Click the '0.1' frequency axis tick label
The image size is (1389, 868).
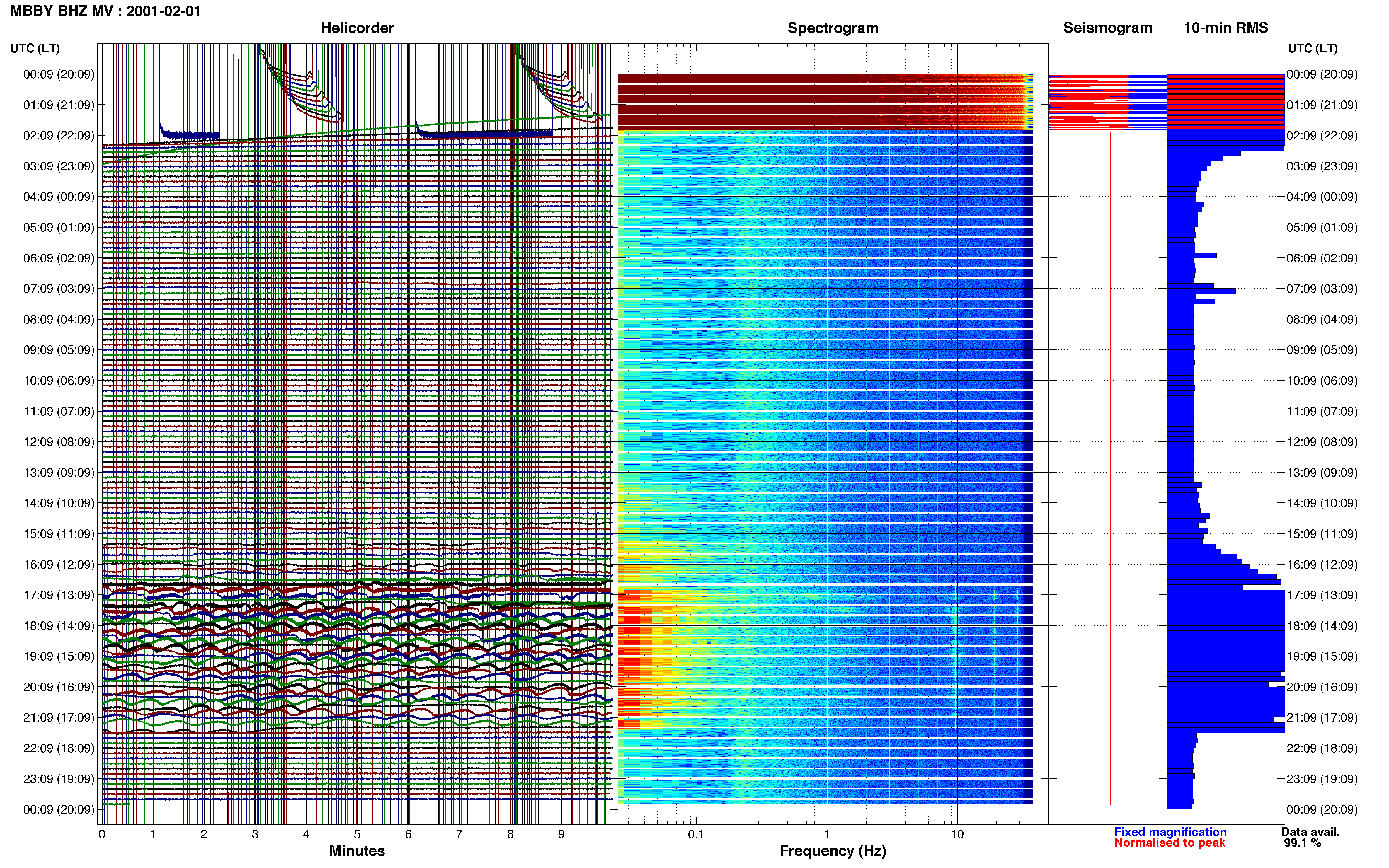[696, 834]
